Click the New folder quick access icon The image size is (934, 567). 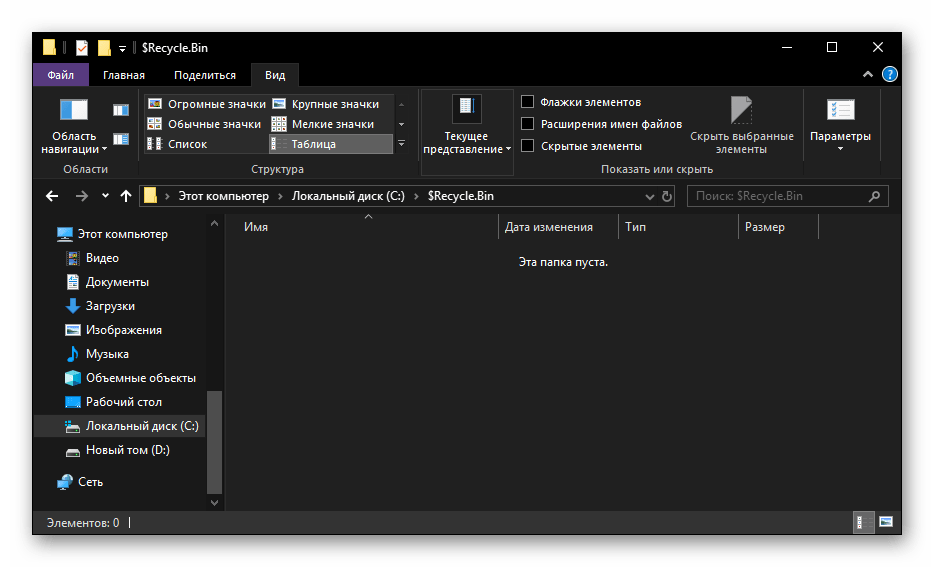tap(104, 48)
